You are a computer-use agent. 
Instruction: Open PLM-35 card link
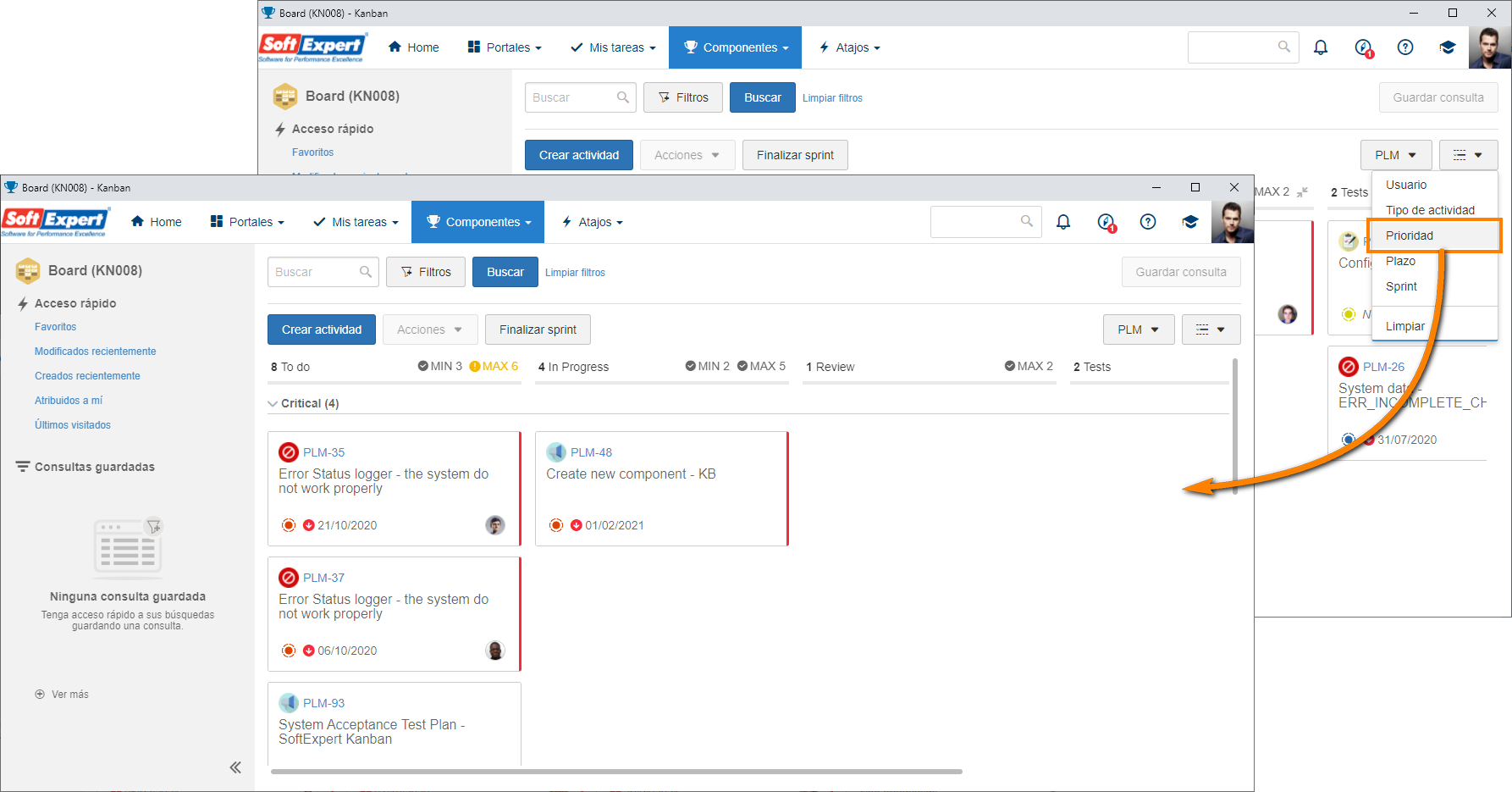click(324, 452)
